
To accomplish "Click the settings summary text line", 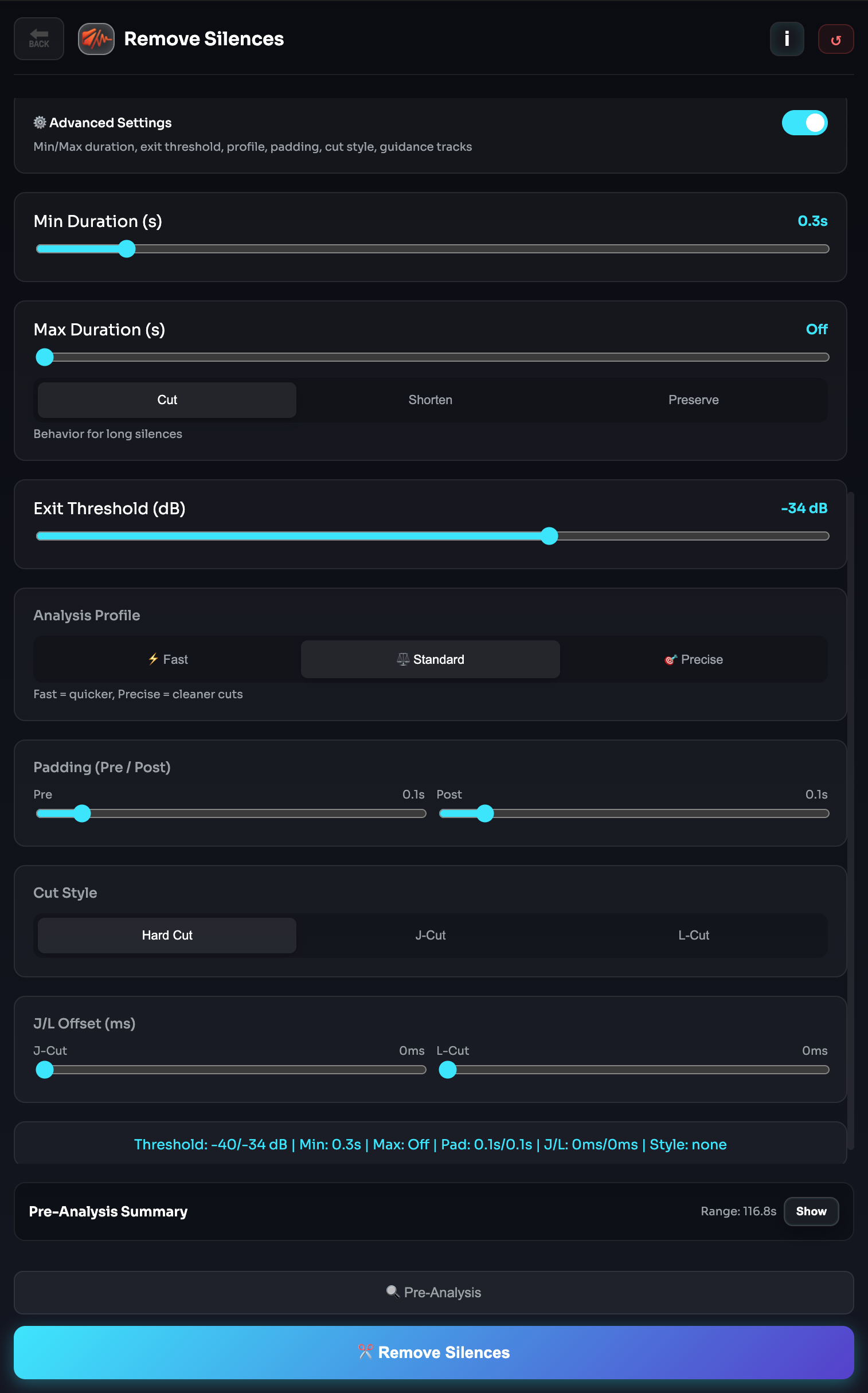I will click(430, 1144).
